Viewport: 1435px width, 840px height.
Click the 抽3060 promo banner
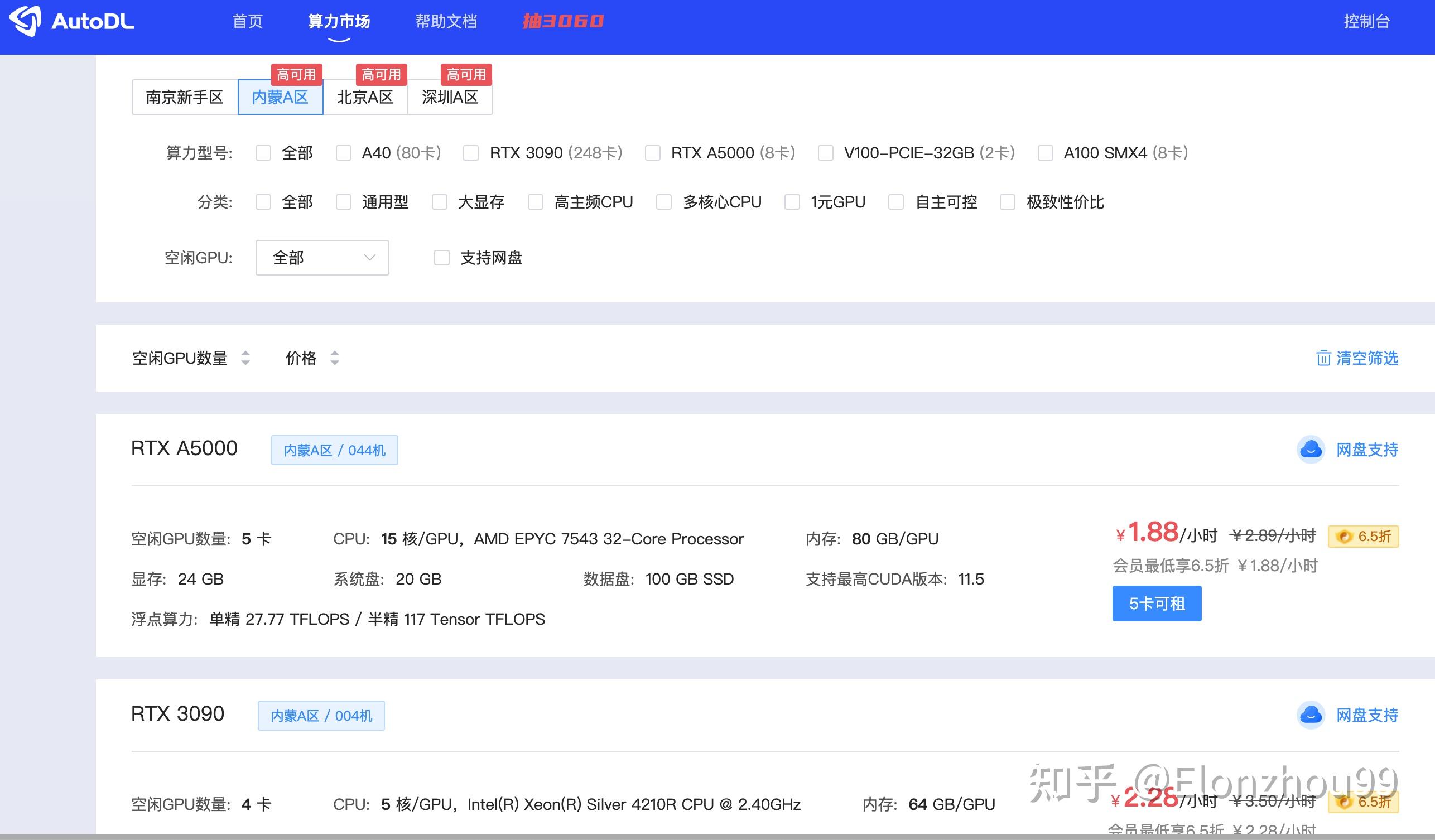(562, 22)
